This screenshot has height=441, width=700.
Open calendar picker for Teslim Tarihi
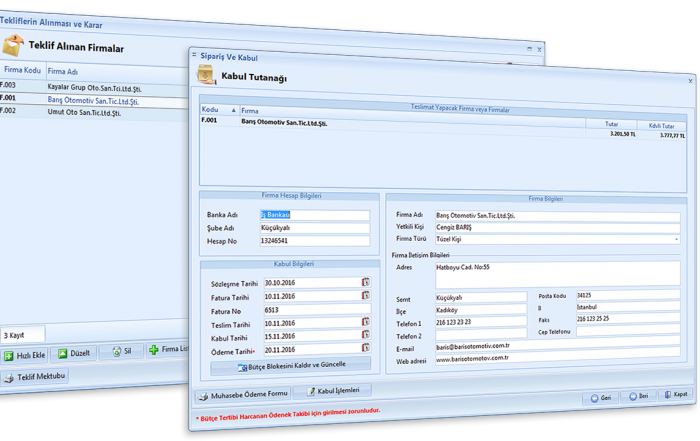click(x=366, y=324)
